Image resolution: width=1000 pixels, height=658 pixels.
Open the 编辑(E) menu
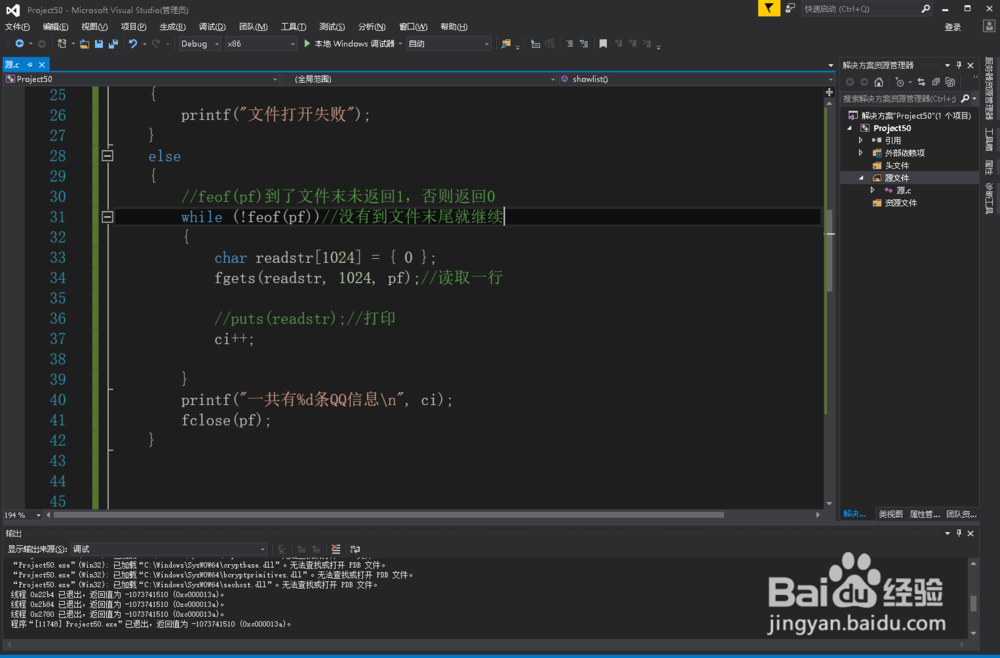coord(55,27)
